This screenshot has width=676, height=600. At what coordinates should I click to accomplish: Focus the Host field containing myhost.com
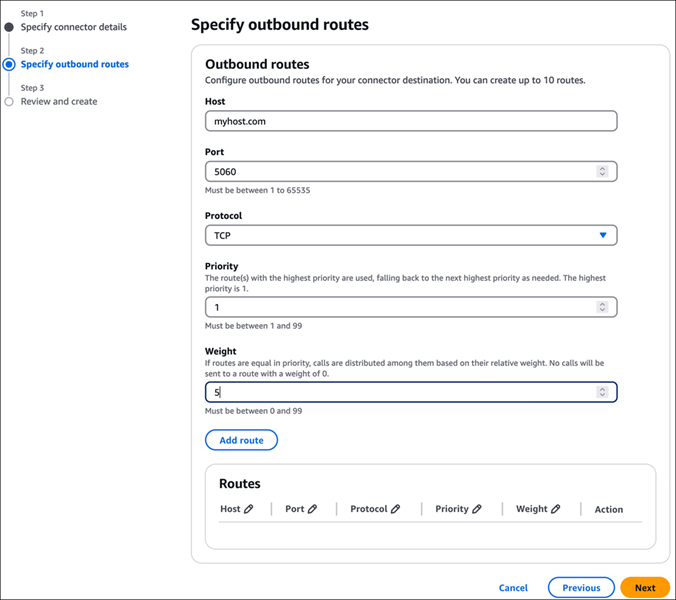(411, 121)
